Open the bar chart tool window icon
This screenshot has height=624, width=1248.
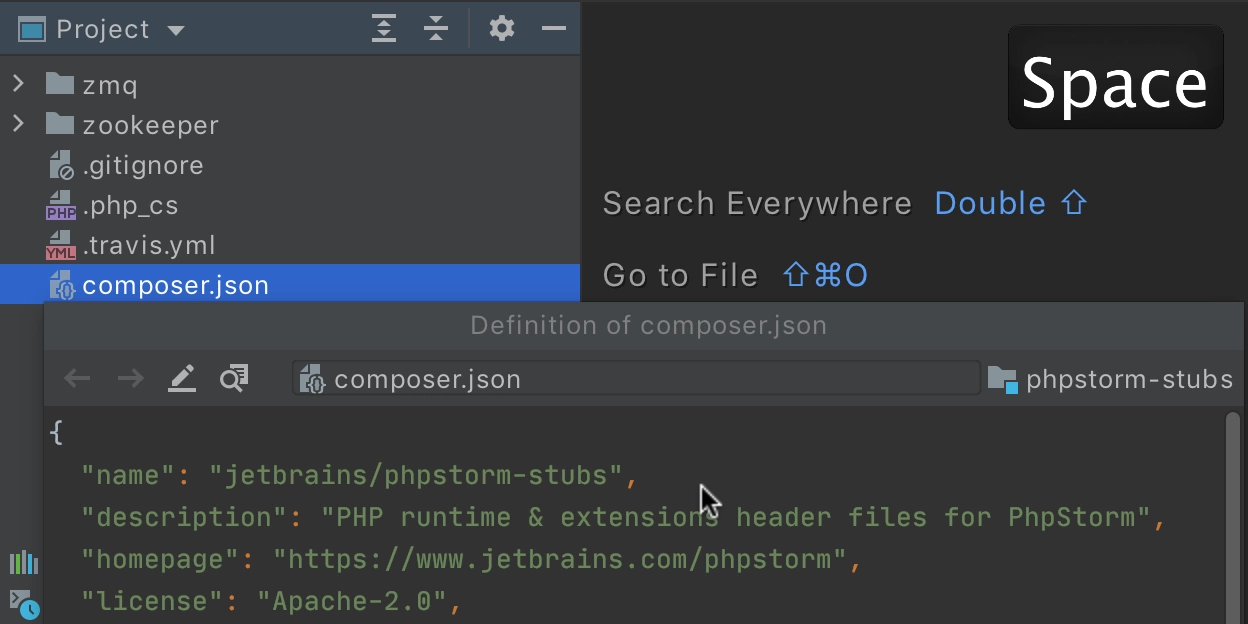23,563
